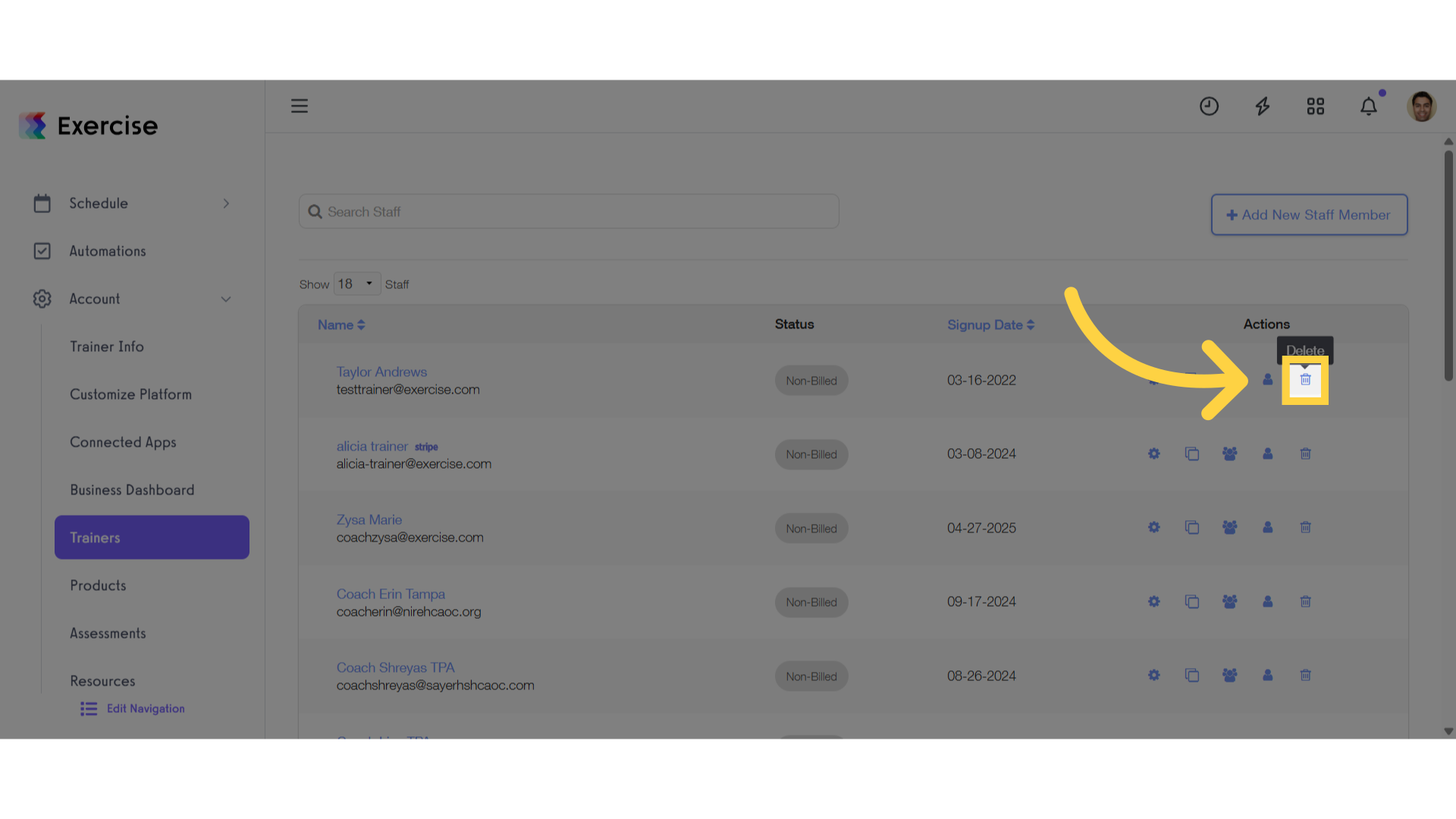The width and height of the screenshot is (1456, 819).
Task: Open Connected Apps page
Action: click(123, 442)
